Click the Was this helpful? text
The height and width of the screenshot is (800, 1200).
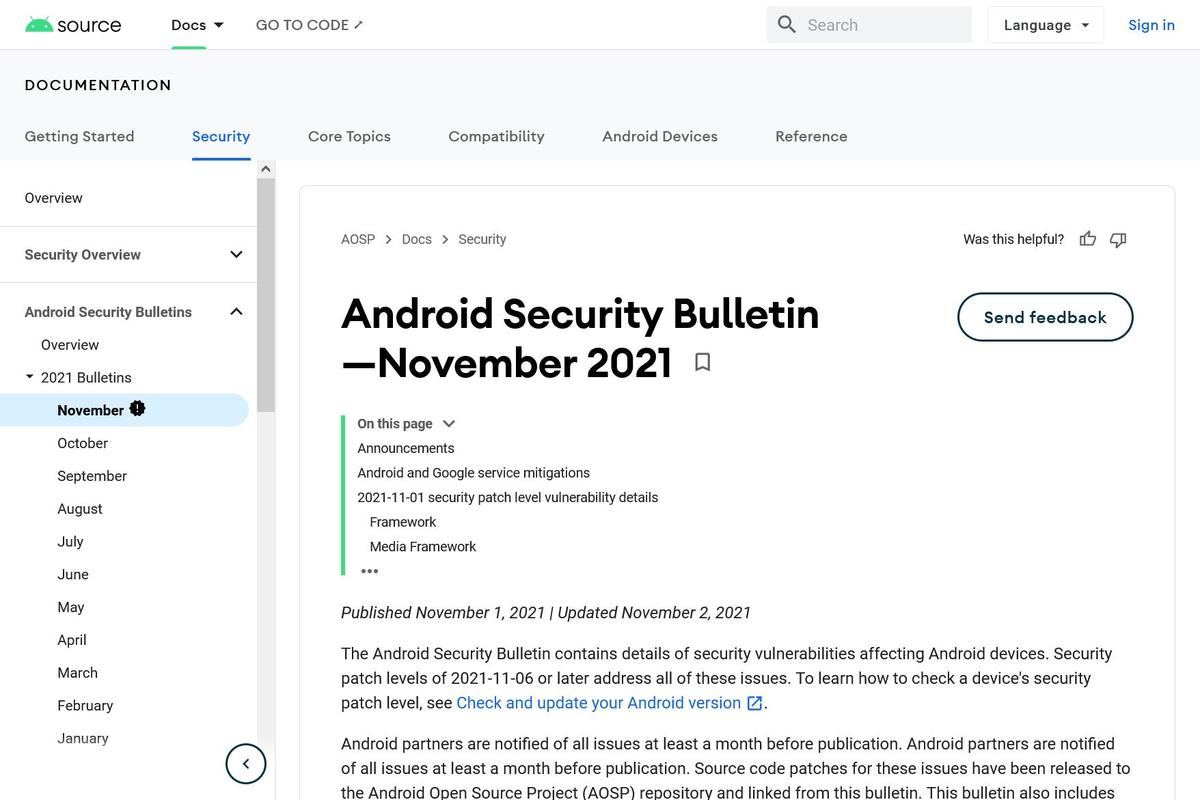tap(1013, 239)
